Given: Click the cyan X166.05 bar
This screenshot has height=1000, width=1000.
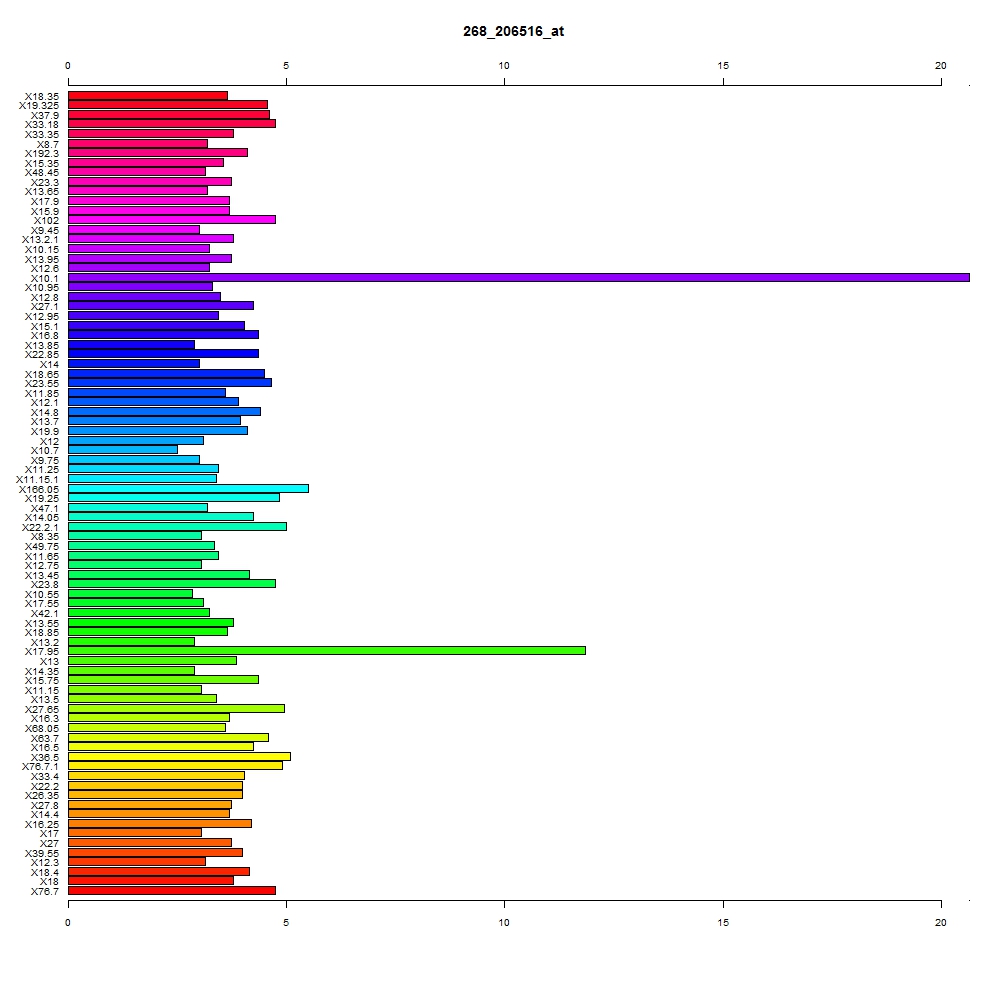Looking at the screenshot, I should point(188,489).
